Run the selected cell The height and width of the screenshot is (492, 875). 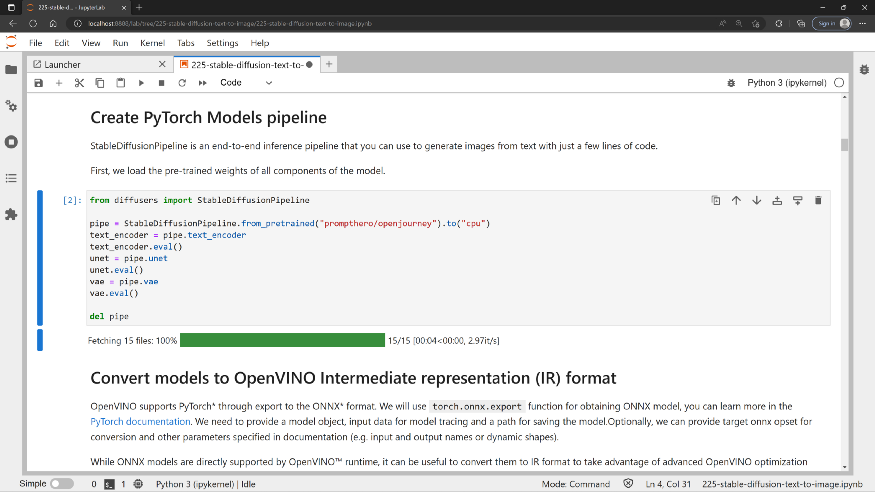(141, 83)
